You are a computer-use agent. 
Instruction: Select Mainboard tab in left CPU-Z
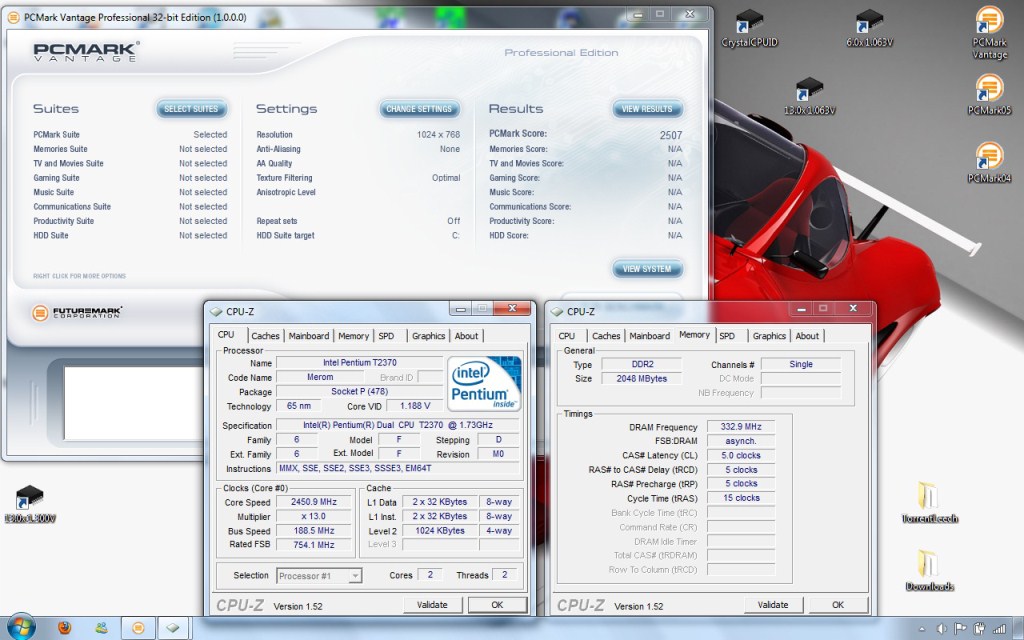point(309,336)
